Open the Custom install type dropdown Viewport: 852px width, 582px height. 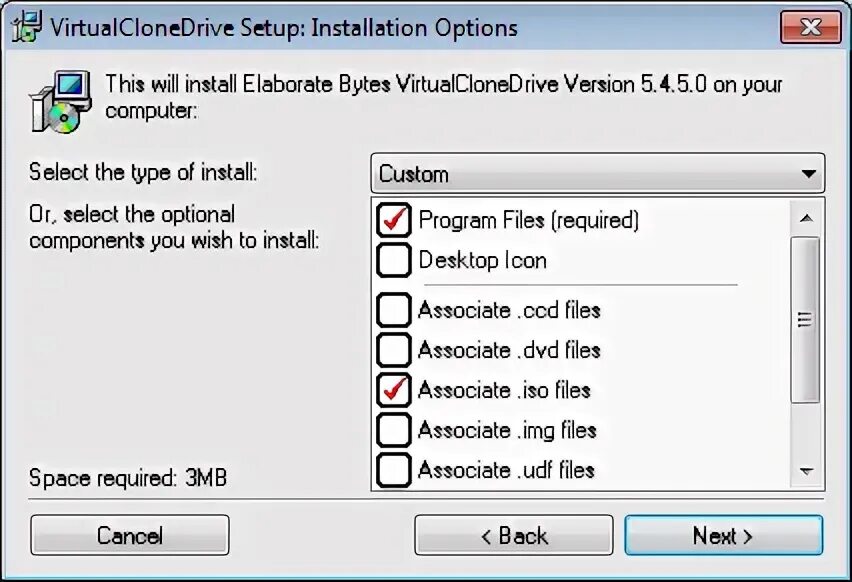point(598,174)
